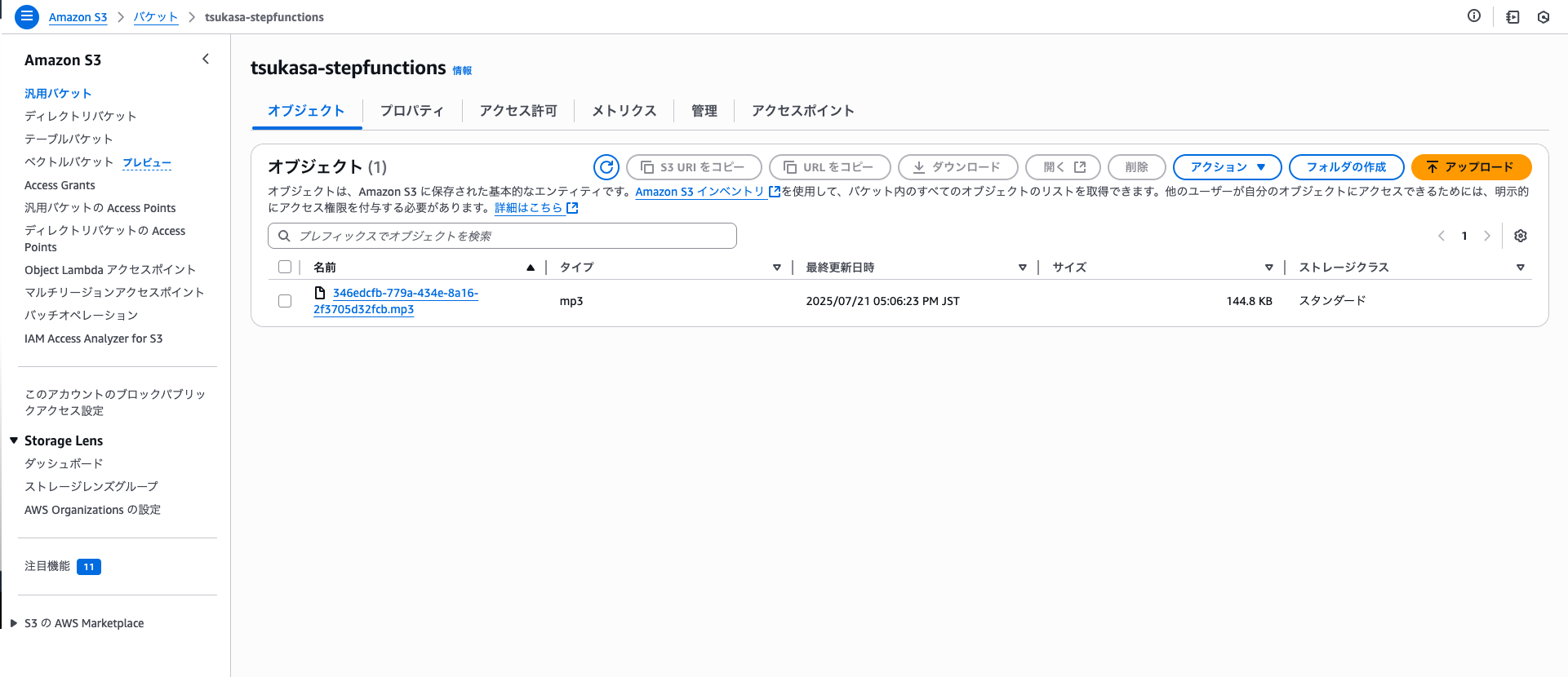The height and width of the screenshot is (677, 1568).
Task: Open ディレクトリバケット in sidebar
Action: pos(81,117)
